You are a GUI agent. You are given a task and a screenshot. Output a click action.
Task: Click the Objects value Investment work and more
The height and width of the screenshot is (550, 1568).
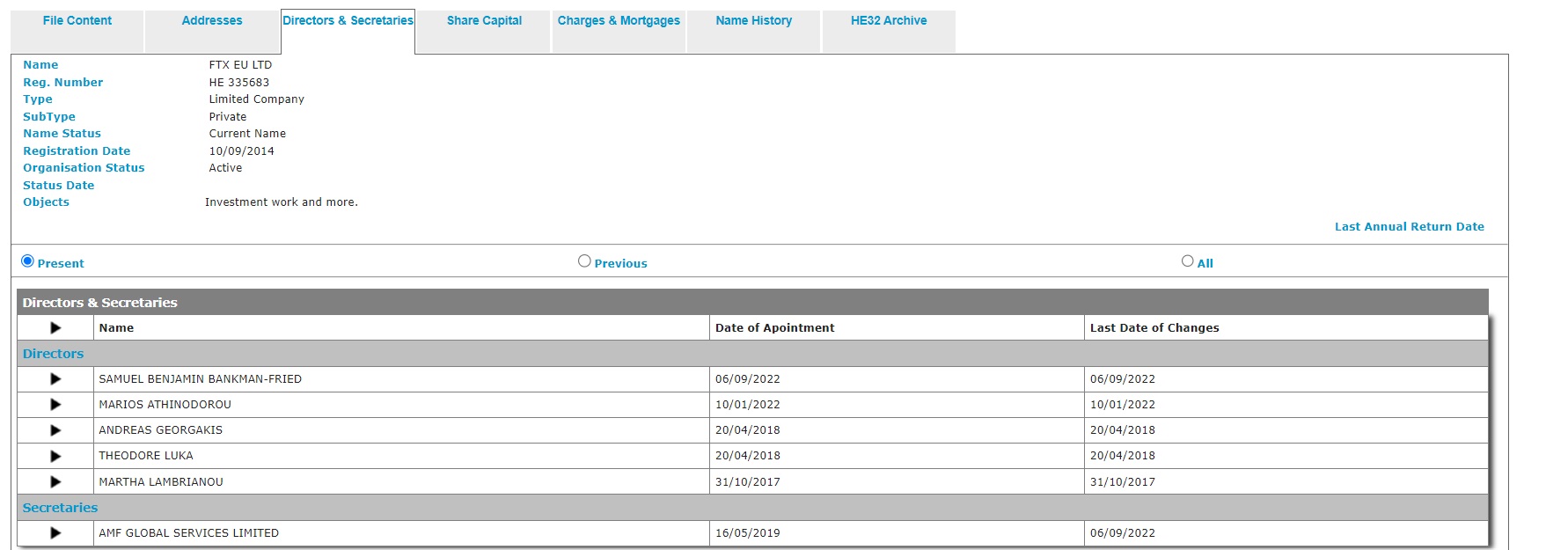tap(281, 202)
